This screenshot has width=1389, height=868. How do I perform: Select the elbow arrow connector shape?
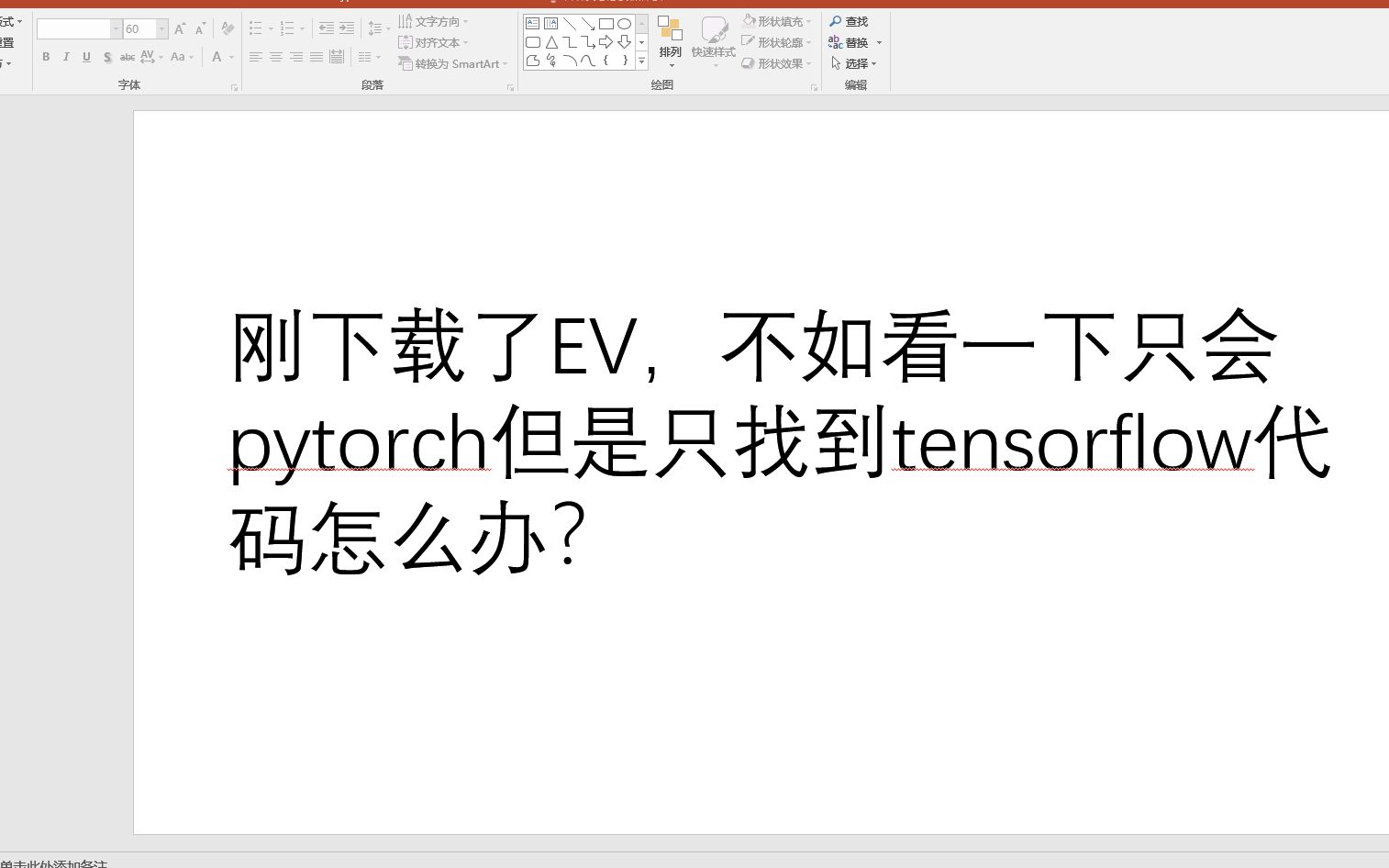[x=588, y=42]
